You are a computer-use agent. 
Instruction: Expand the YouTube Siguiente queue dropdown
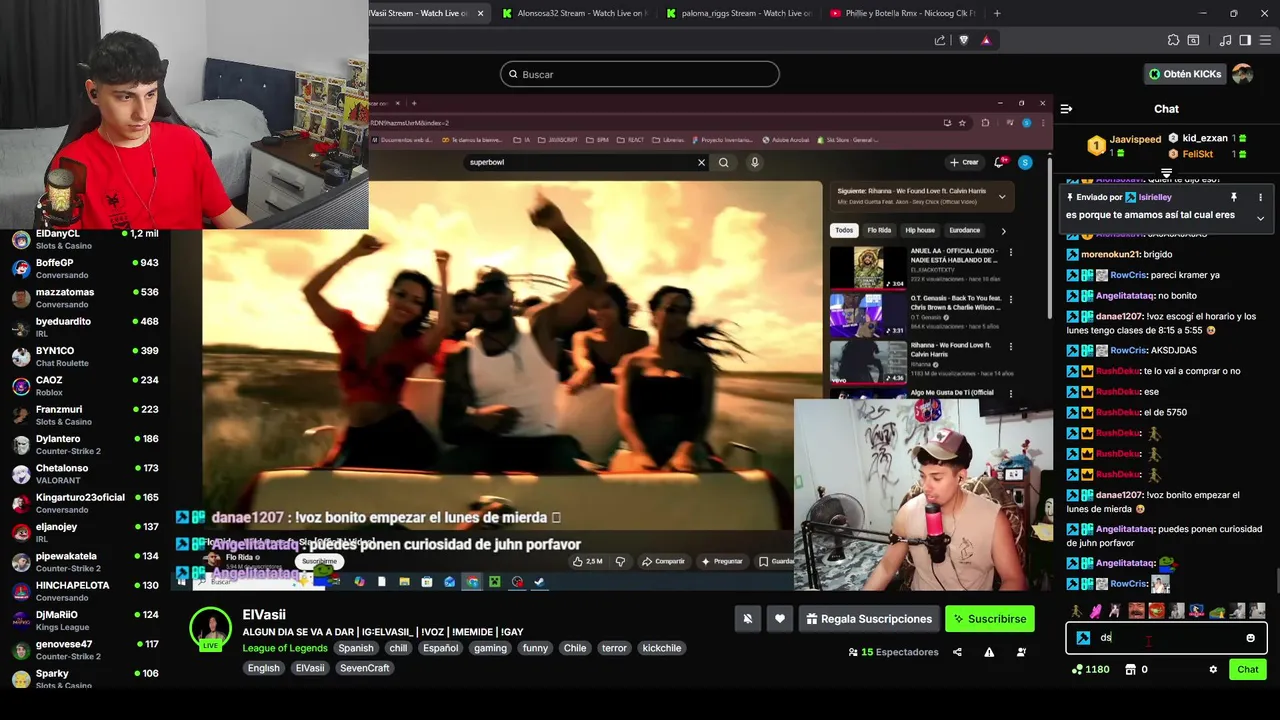pyautogui.click(x=1002, y=197)
